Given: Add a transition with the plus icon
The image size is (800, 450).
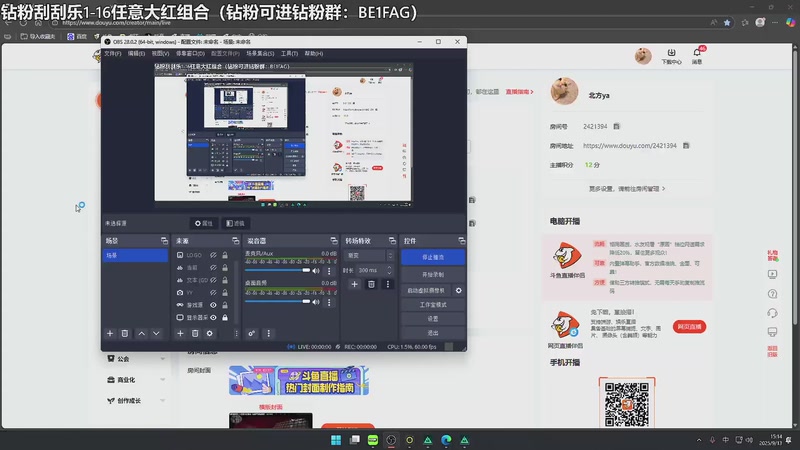Looking at the screenshot, I should point(354,284).
